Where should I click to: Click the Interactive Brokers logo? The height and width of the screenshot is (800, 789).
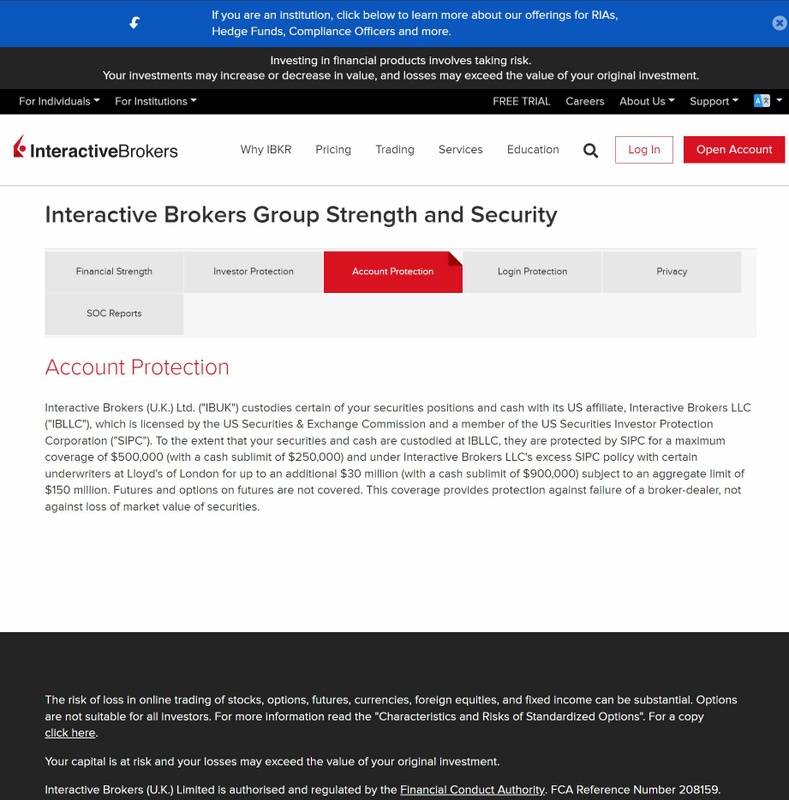pyautogui.click(x=96, y=149)
